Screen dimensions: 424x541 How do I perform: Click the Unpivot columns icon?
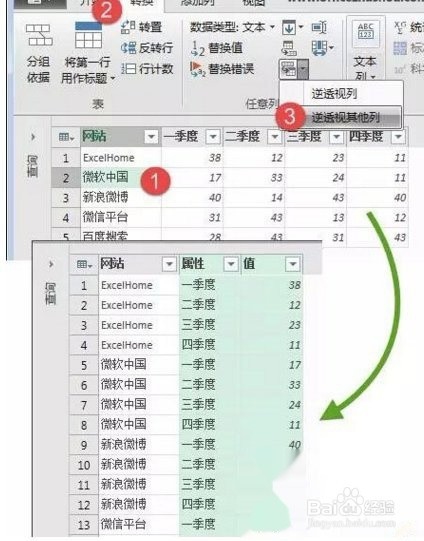[288, 69]
